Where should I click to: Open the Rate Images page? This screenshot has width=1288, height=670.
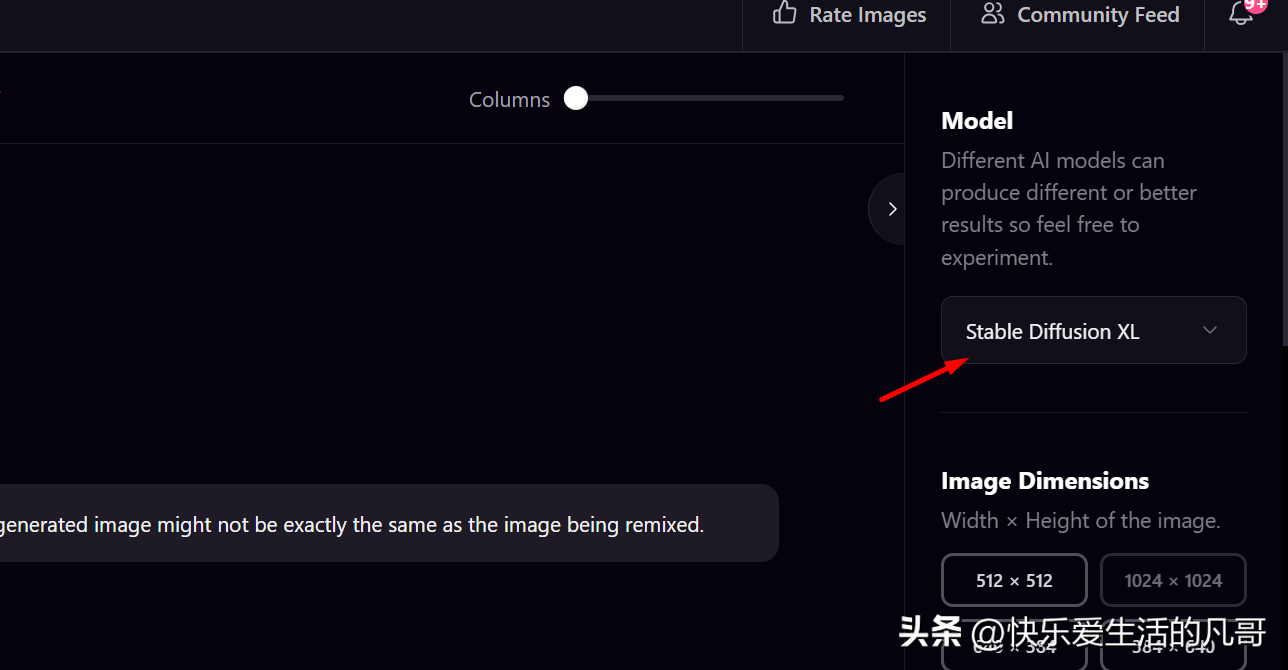867,15
